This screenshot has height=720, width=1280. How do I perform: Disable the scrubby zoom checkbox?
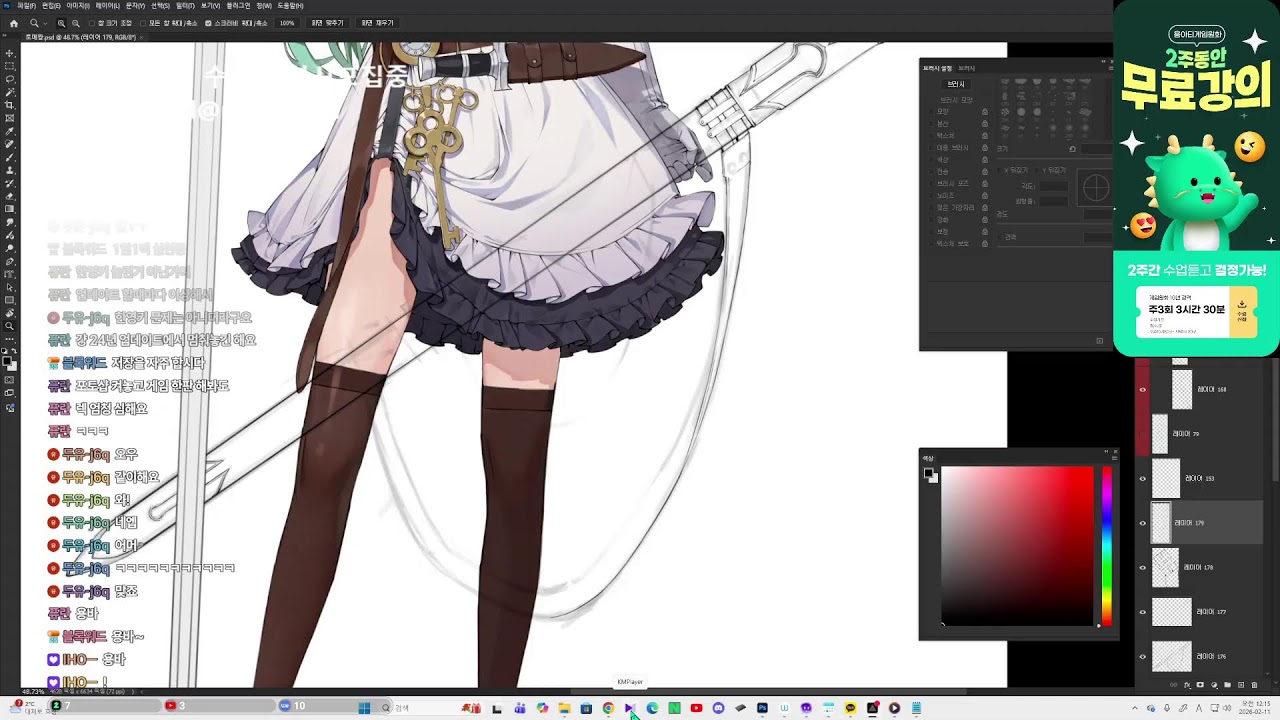[x=208, y=23]
